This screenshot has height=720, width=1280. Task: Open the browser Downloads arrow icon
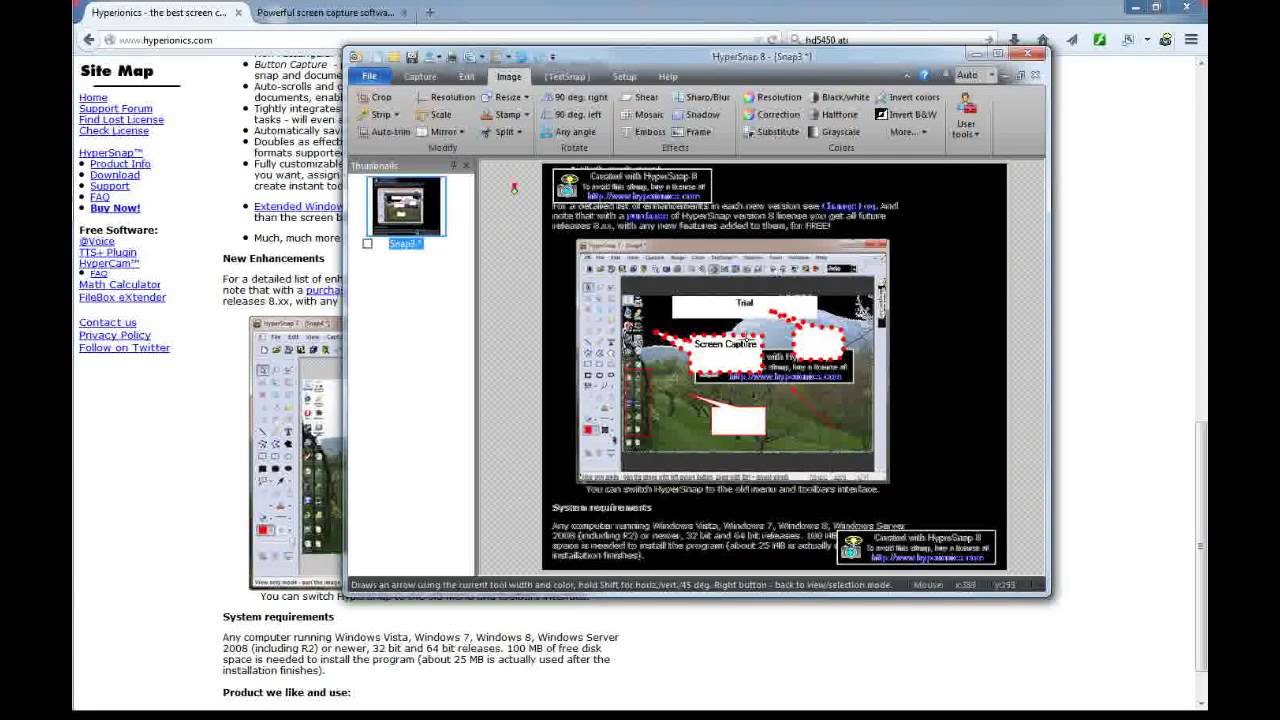coord(1014,40)
